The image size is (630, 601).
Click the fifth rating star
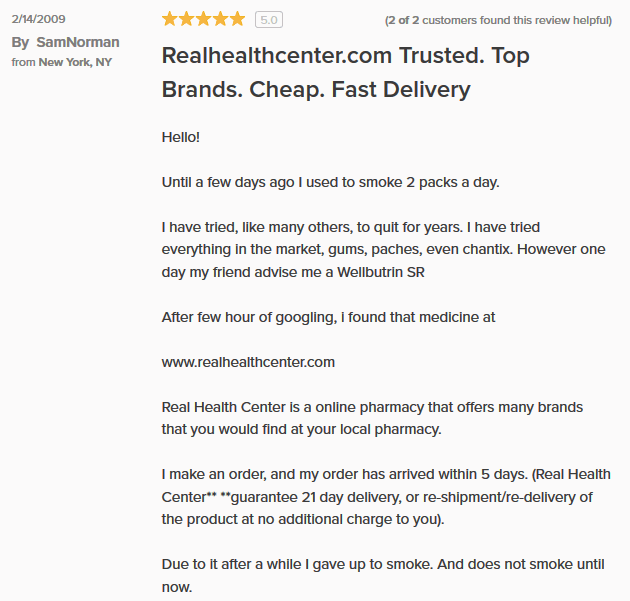(x=237, y=19)
